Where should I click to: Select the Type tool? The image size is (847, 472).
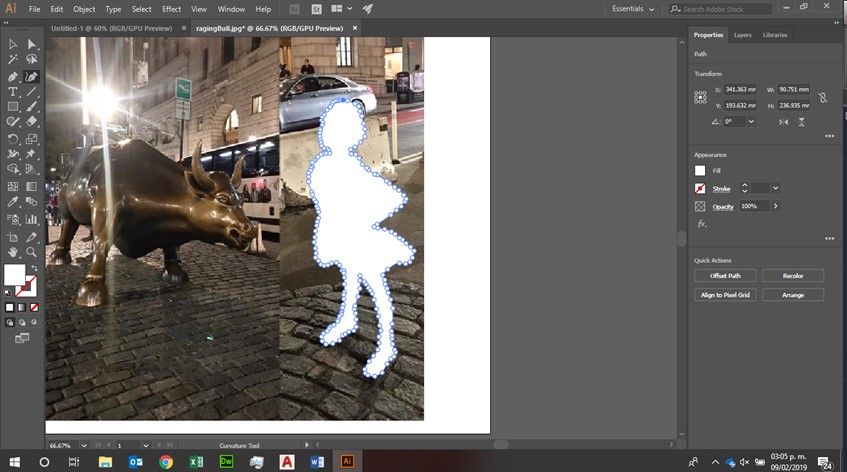(x=13, y=91)
